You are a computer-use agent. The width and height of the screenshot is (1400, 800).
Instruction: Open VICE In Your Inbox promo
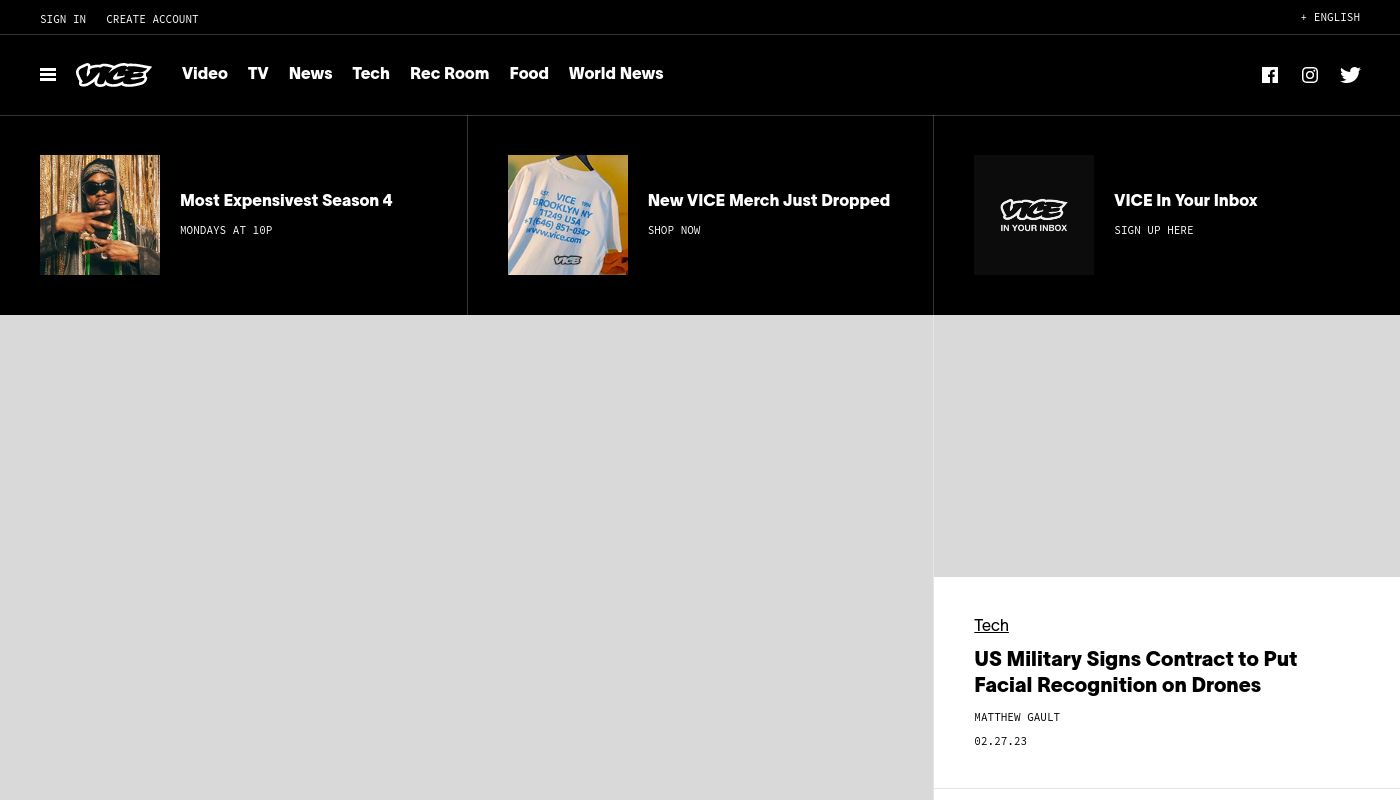[1185, 201]
